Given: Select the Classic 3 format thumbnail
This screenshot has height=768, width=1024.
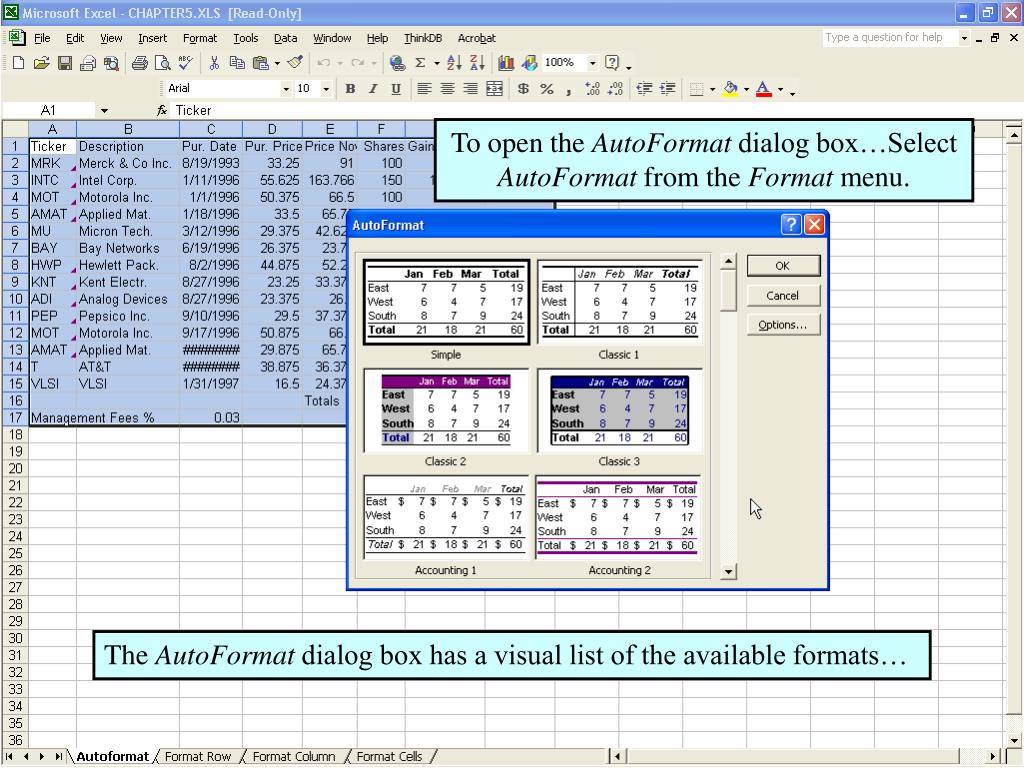Looking at the screenshot, I should pos(619,410).
